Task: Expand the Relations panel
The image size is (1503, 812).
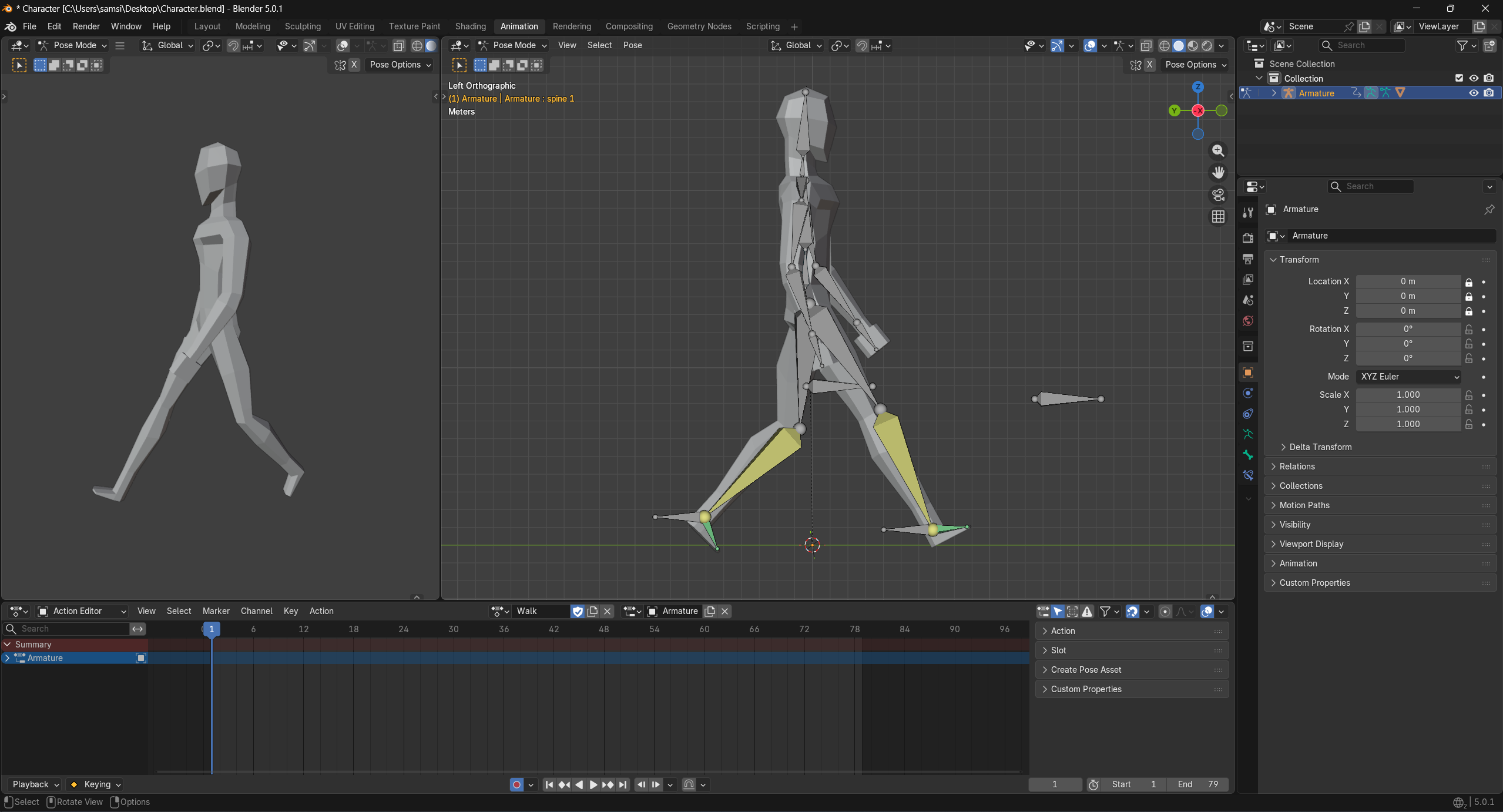Action: [x=1379, y=467]
